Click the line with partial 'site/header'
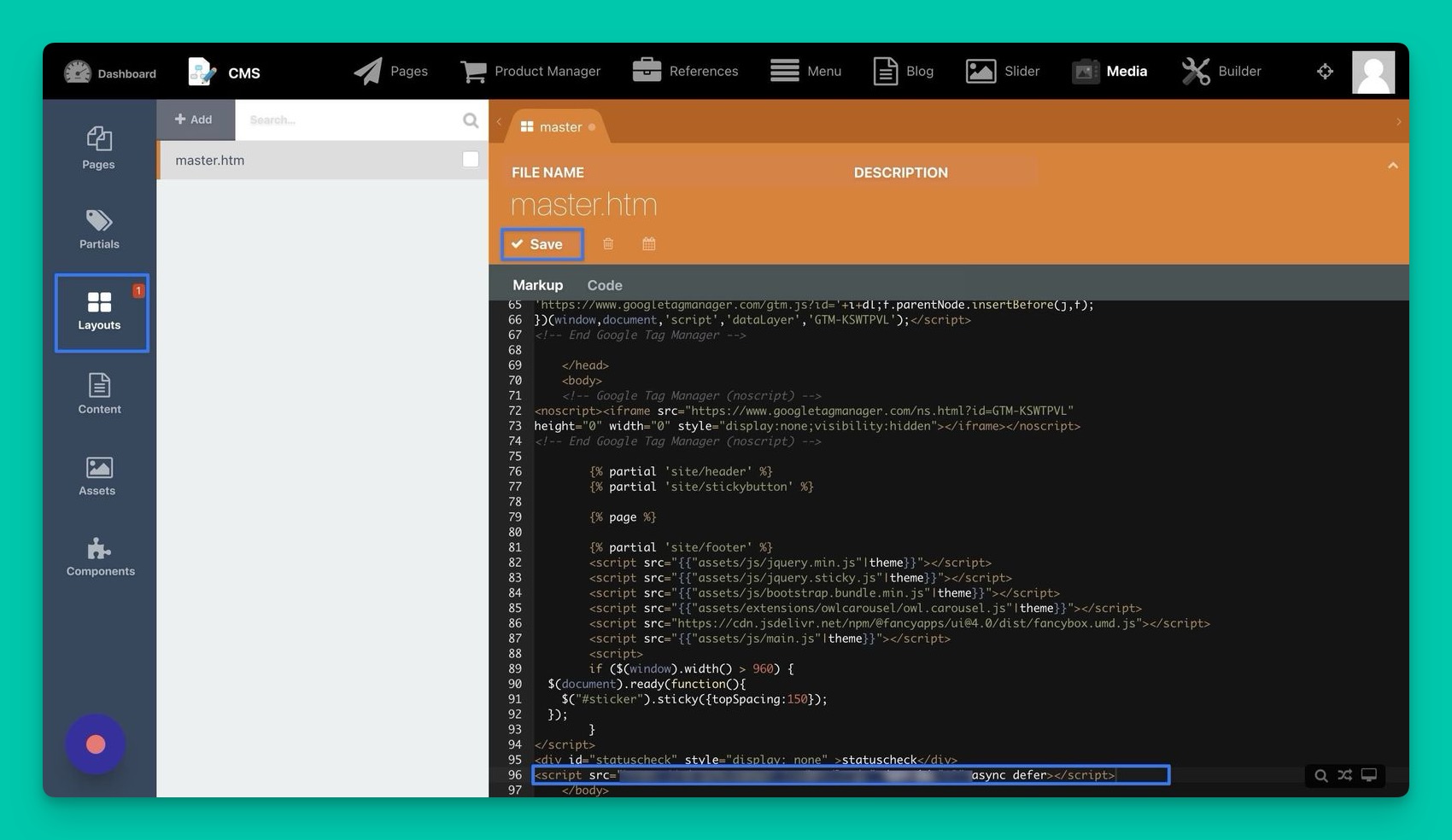Screen dimensions: 1452x840 click(x=681, y=471)
